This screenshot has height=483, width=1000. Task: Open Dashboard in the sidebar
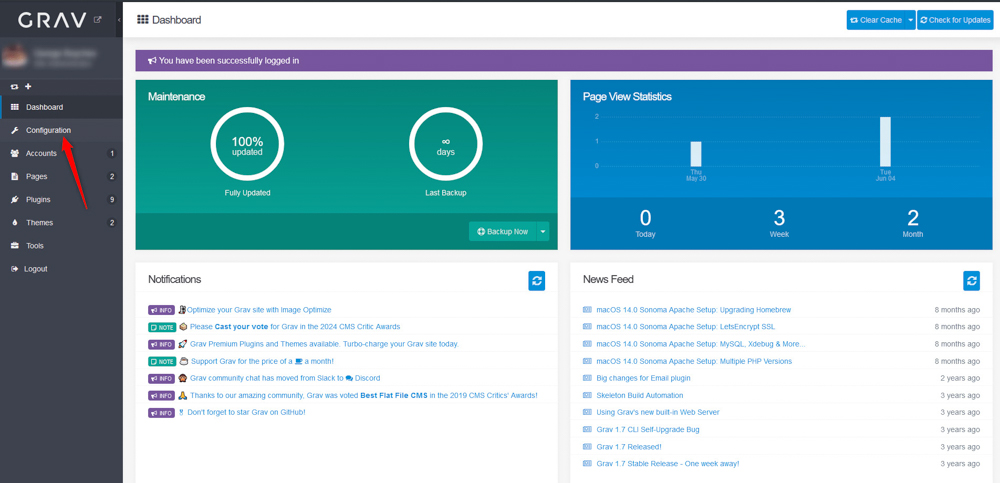(61, 107)
